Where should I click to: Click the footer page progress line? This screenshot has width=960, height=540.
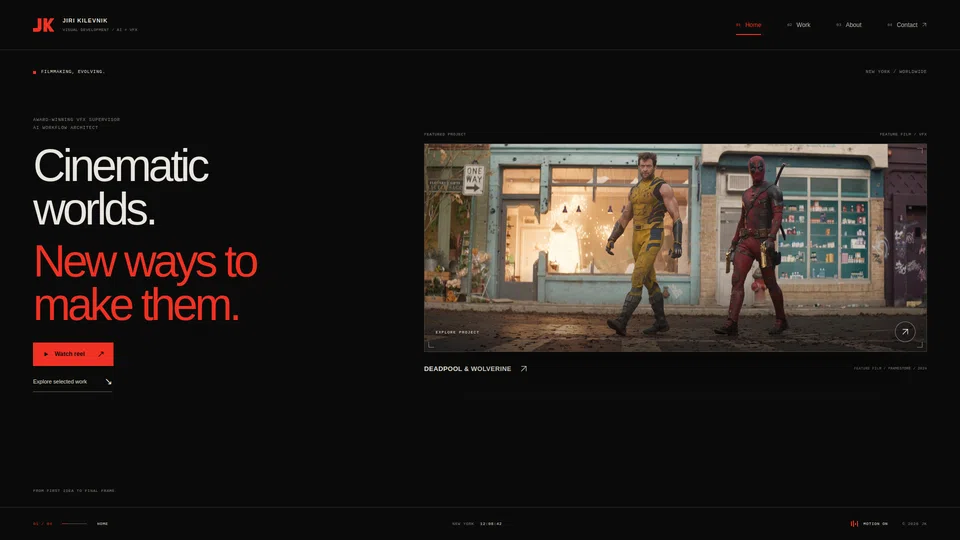point(74,524)
